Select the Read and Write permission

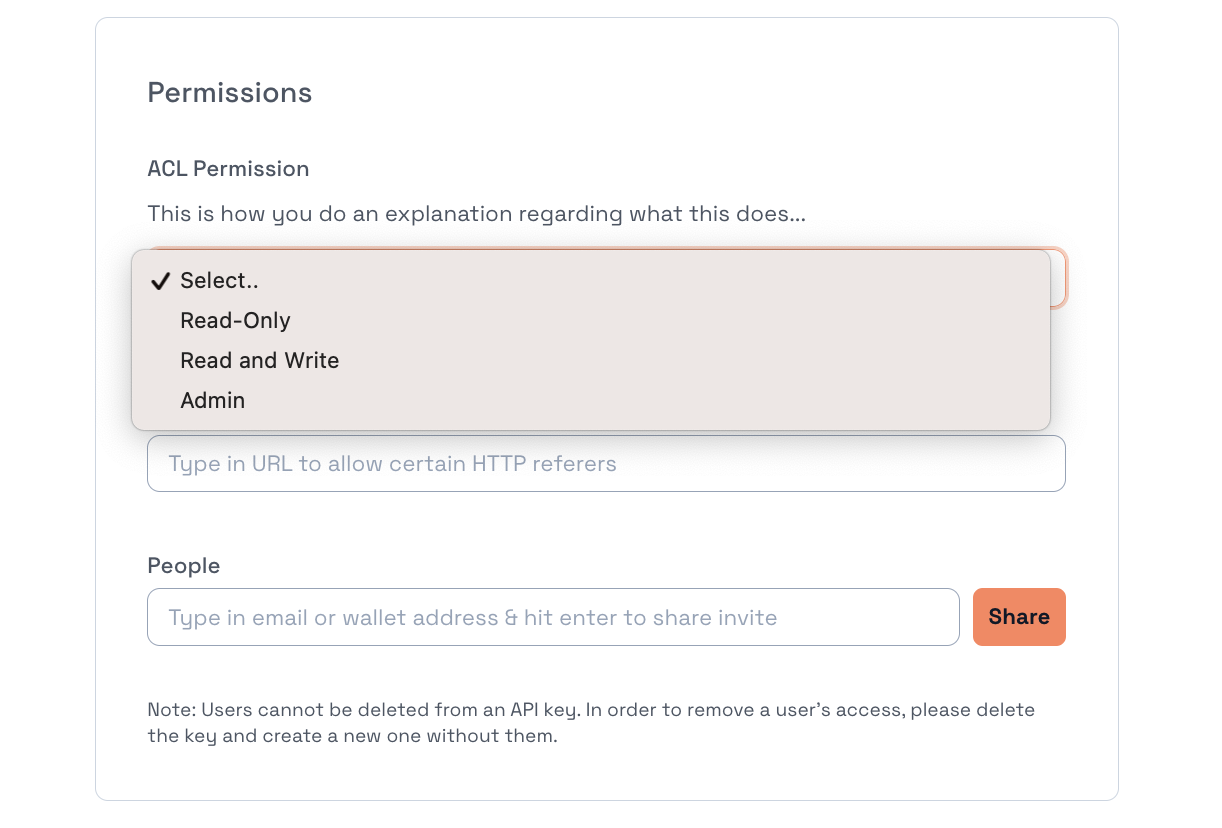pyautogui.click(x=259, y=361)
